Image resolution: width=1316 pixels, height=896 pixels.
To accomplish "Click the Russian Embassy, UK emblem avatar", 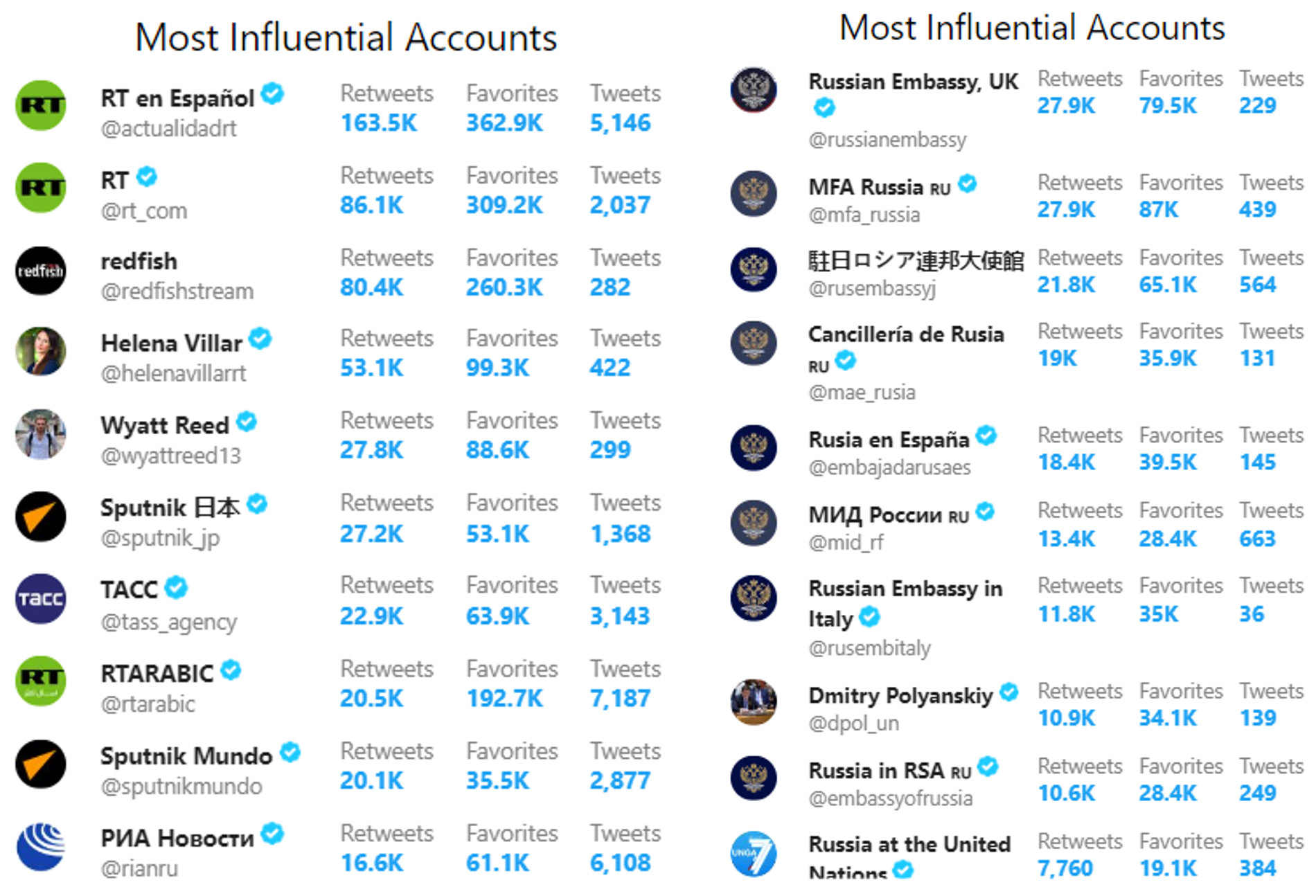I will (x=754, y=90).
